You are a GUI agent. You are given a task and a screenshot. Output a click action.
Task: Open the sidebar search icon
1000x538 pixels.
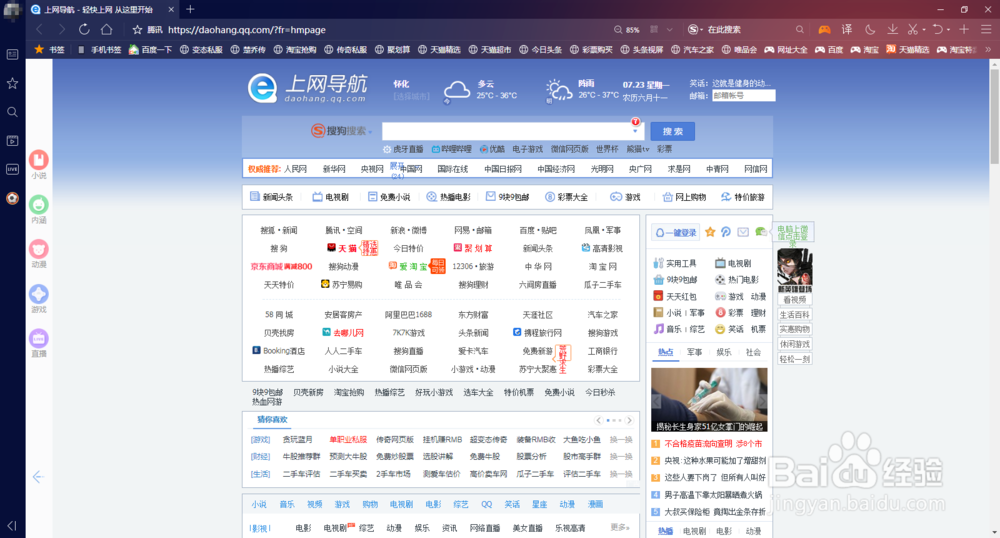(12, 112)
